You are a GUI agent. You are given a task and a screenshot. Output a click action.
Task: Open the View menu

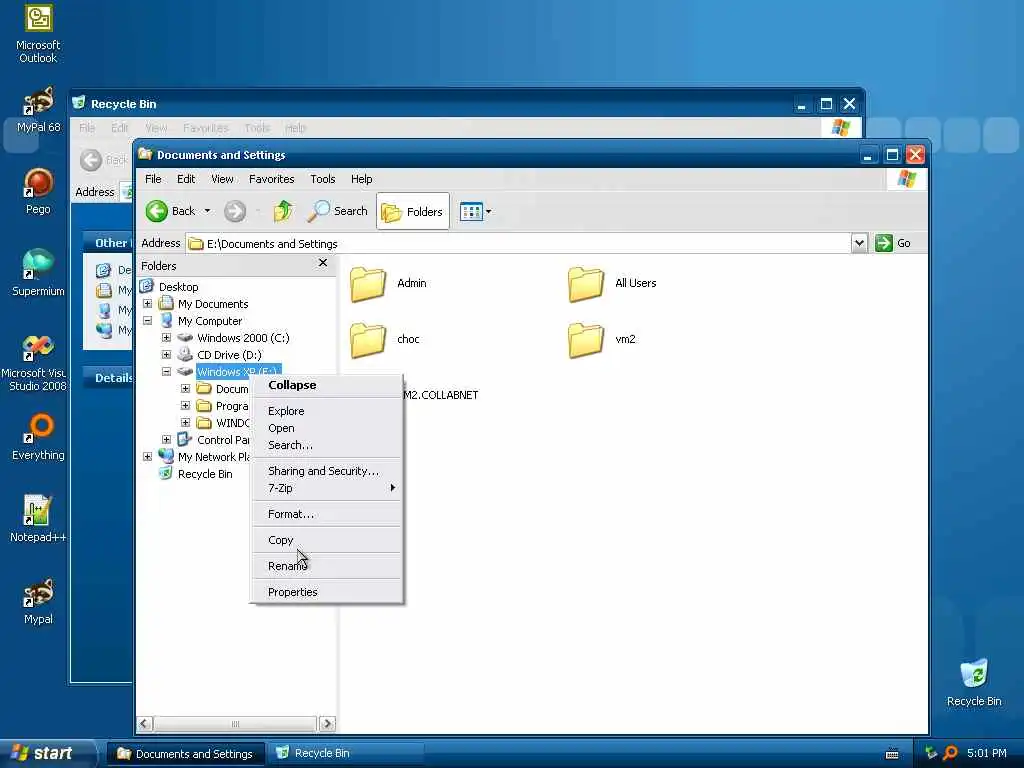222,179
